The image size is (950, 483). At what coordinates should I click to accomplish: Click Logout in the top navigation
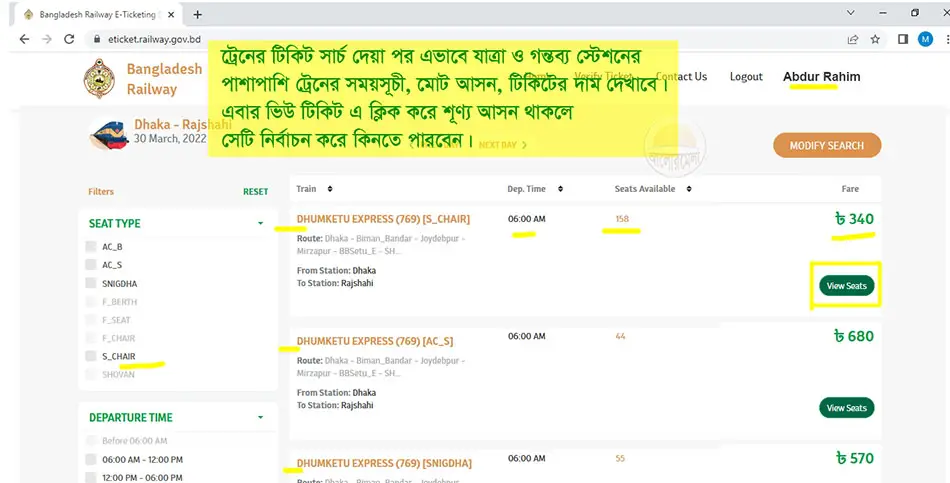pos(746,77)
